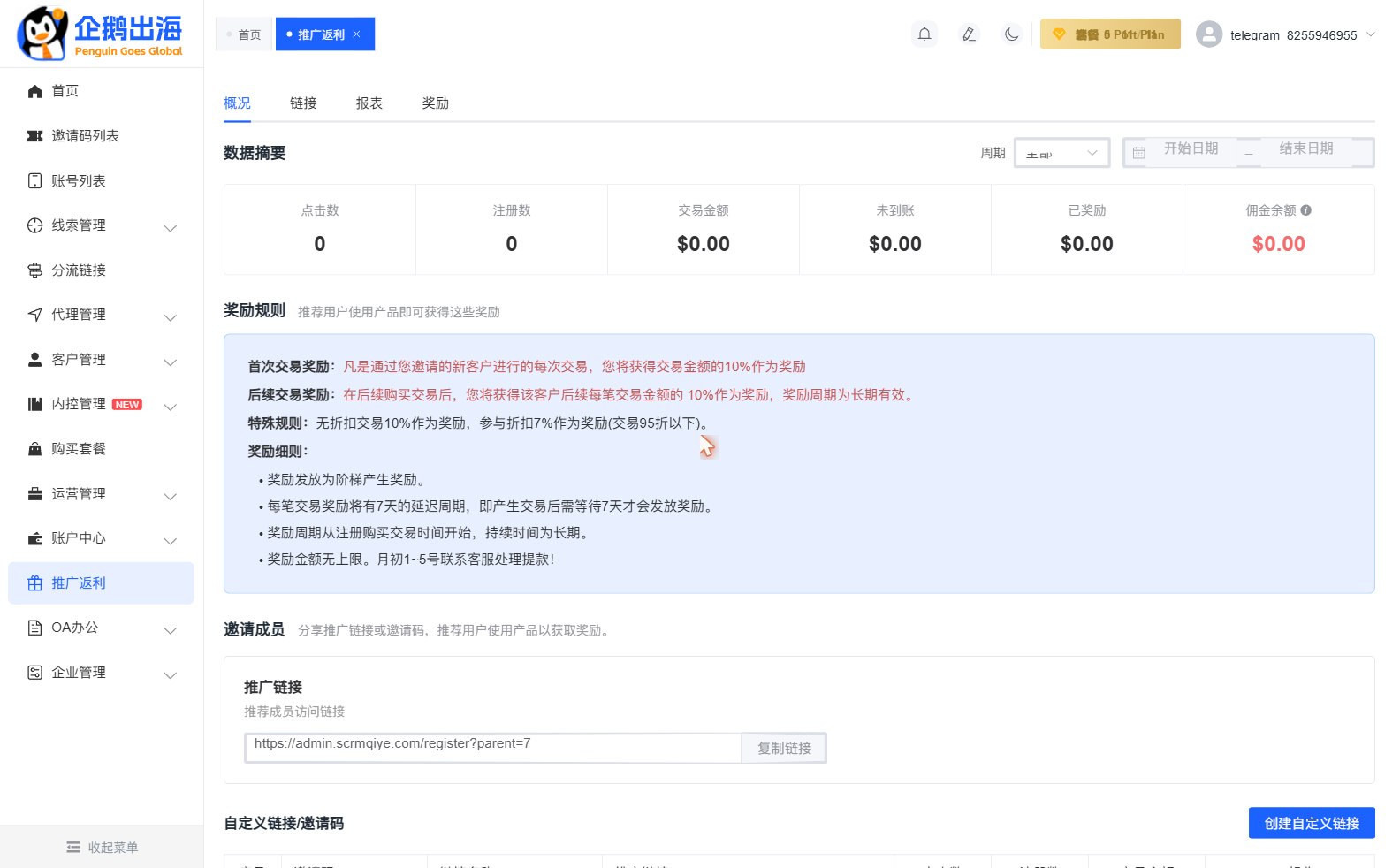Click the 内控管理 sidebar icon
The height and width of the screenshot is (868, 1400).
click(x=34, y=404)
